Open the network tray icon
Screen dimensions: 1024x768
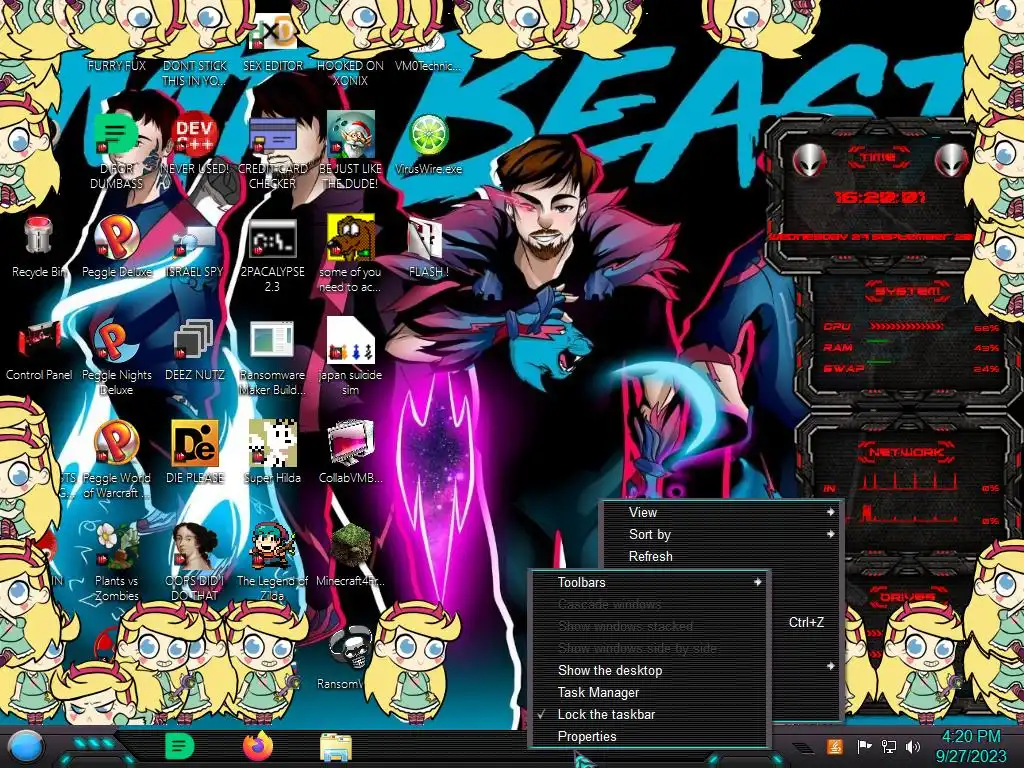tap(888, 746)
